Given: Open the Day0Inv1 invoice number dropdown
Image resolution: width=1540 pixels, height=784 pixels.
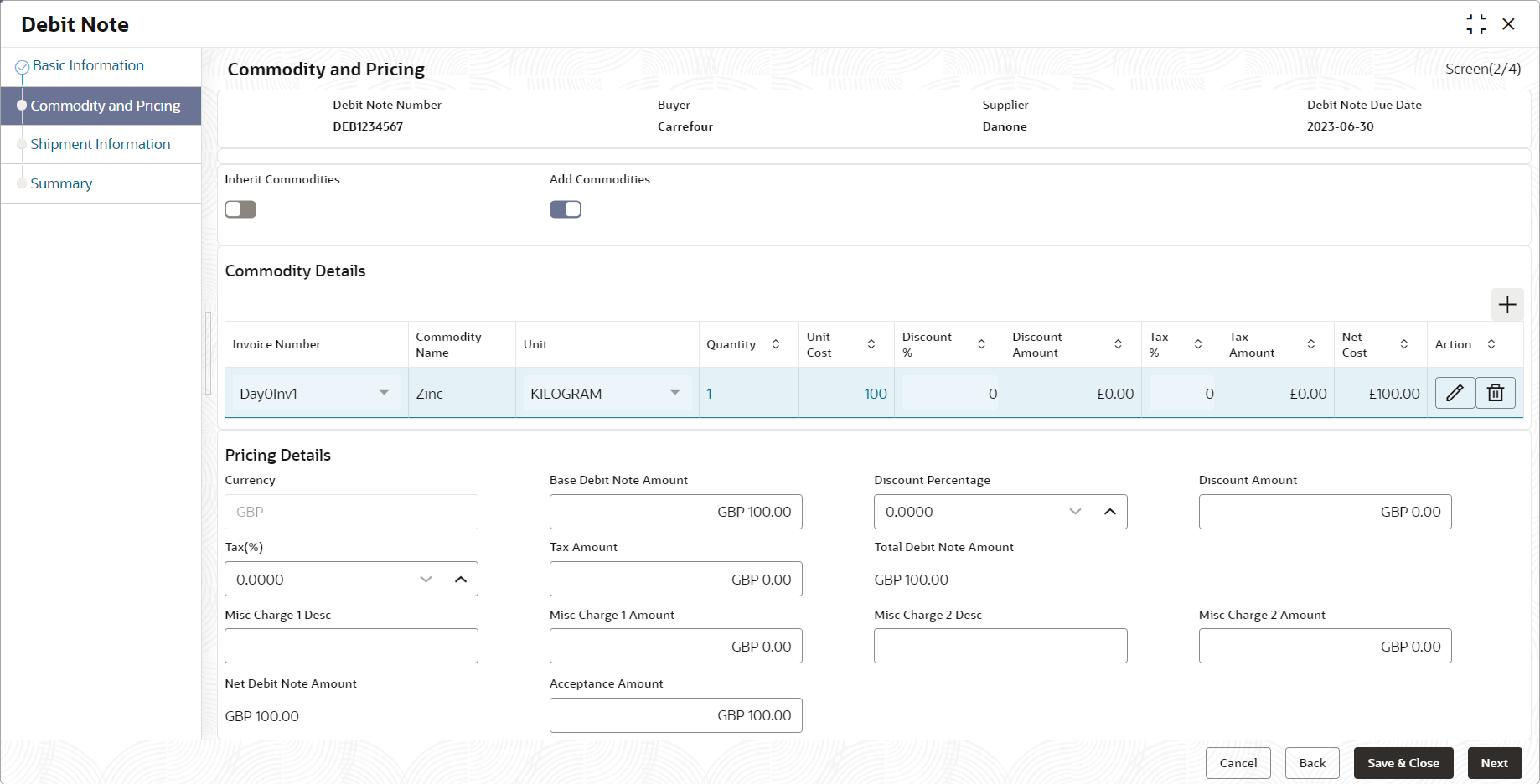Looking at the screenshot, I should 384,393.
